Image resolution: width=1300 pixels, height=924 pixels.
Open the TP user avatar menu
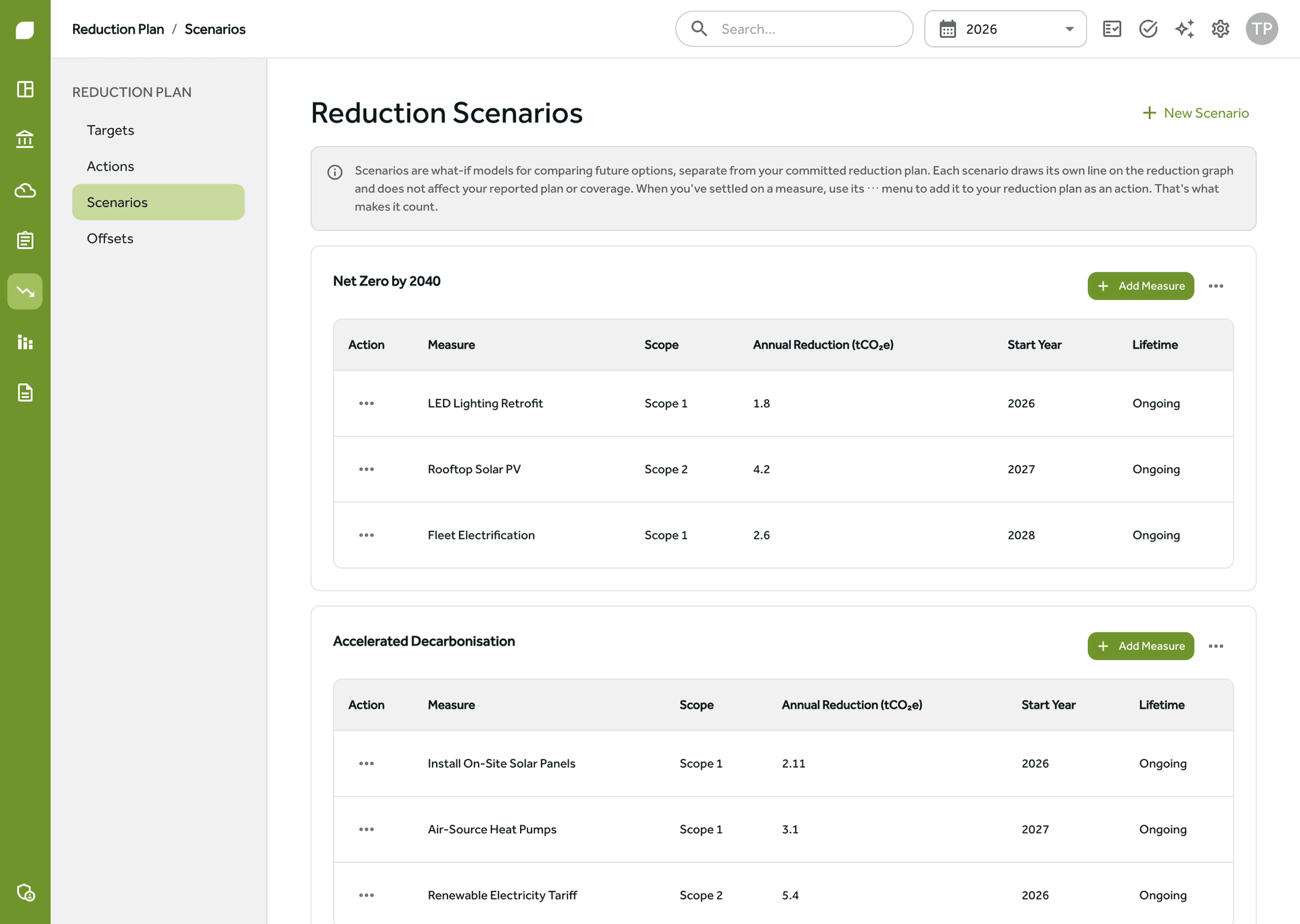coord(1261,29)
